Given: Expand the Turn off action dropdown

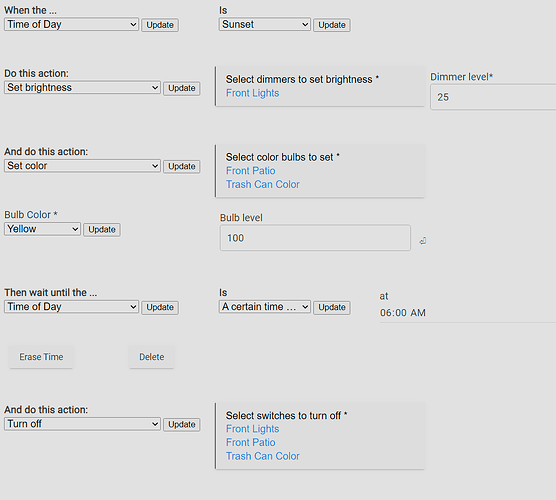Looking at the screenshot, I should [x=82, y=424].
